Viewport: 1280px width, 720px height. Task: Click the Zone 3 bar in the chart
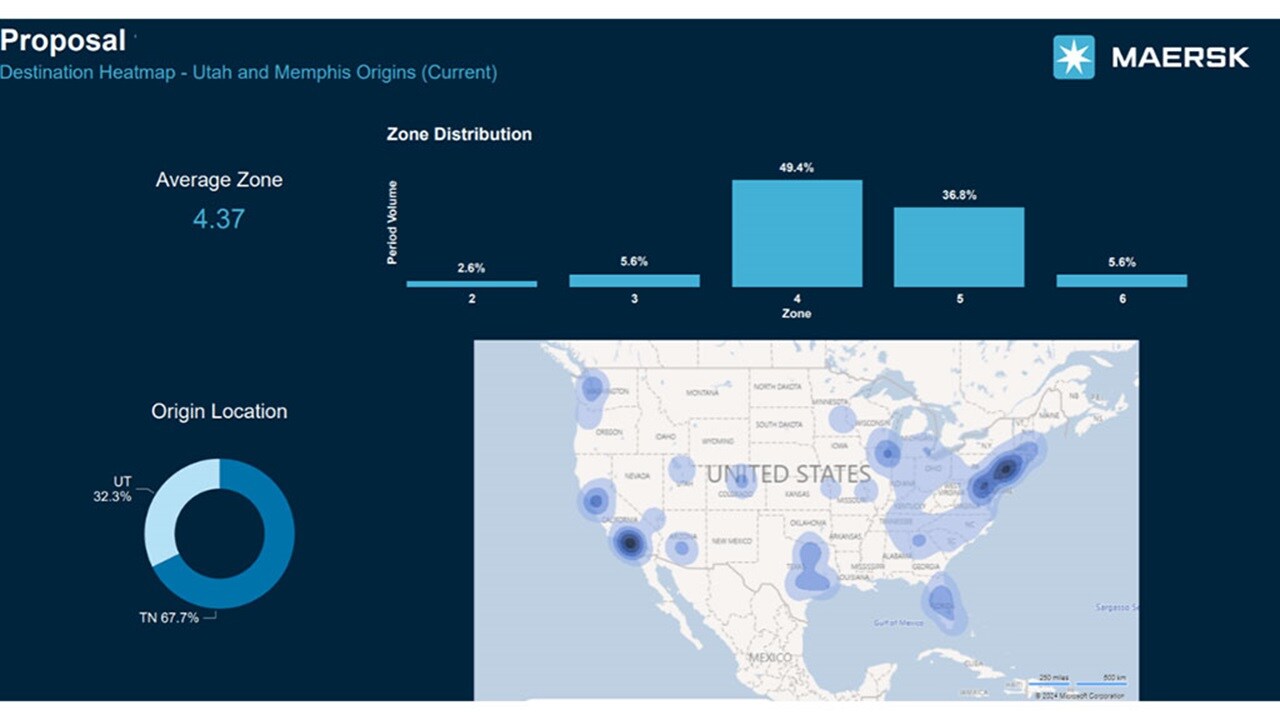click(x=634, y=281)
